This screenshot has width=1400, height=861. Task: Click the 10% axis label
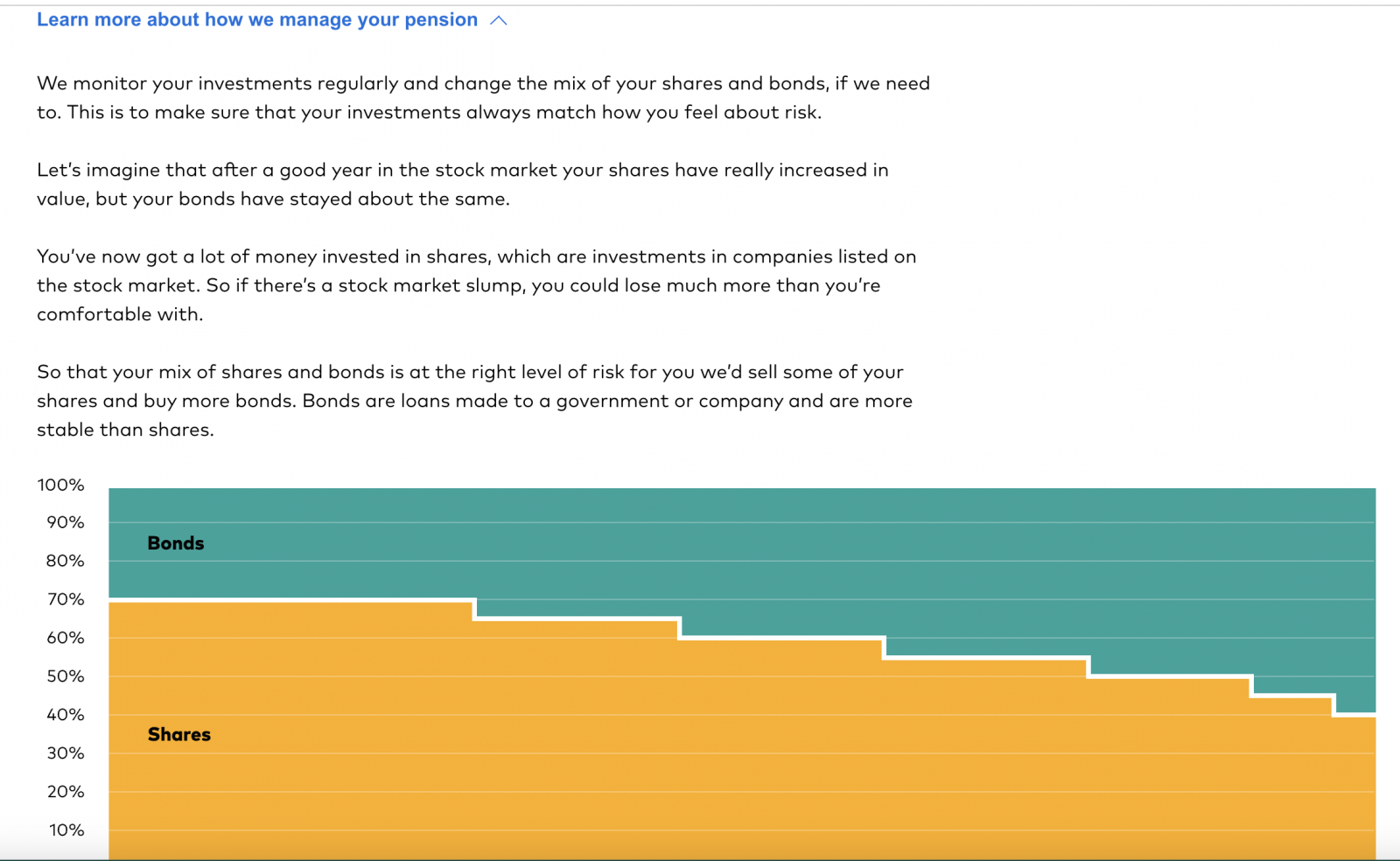pyautogui.click(x=66, y=830)
